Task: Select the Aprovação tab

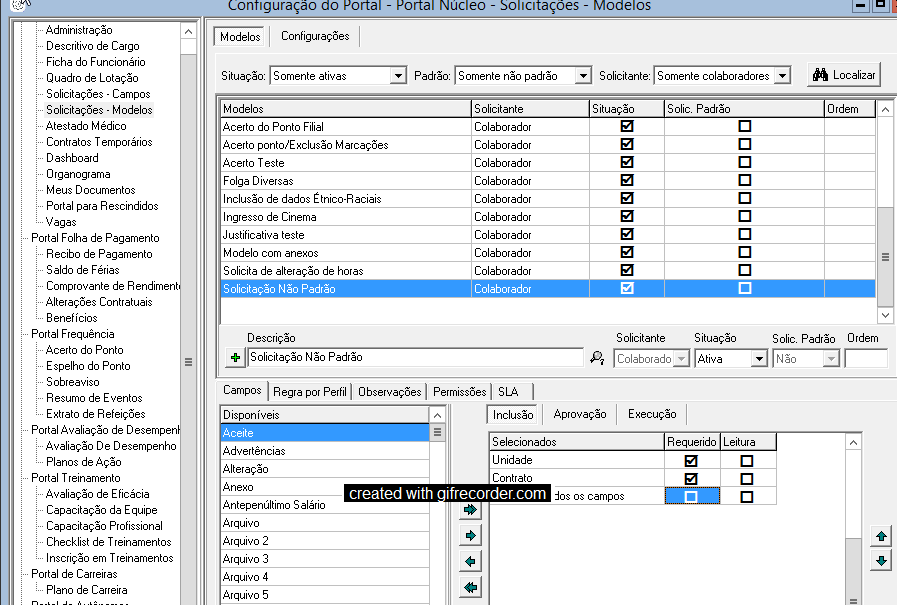Action: coord(580,415)
